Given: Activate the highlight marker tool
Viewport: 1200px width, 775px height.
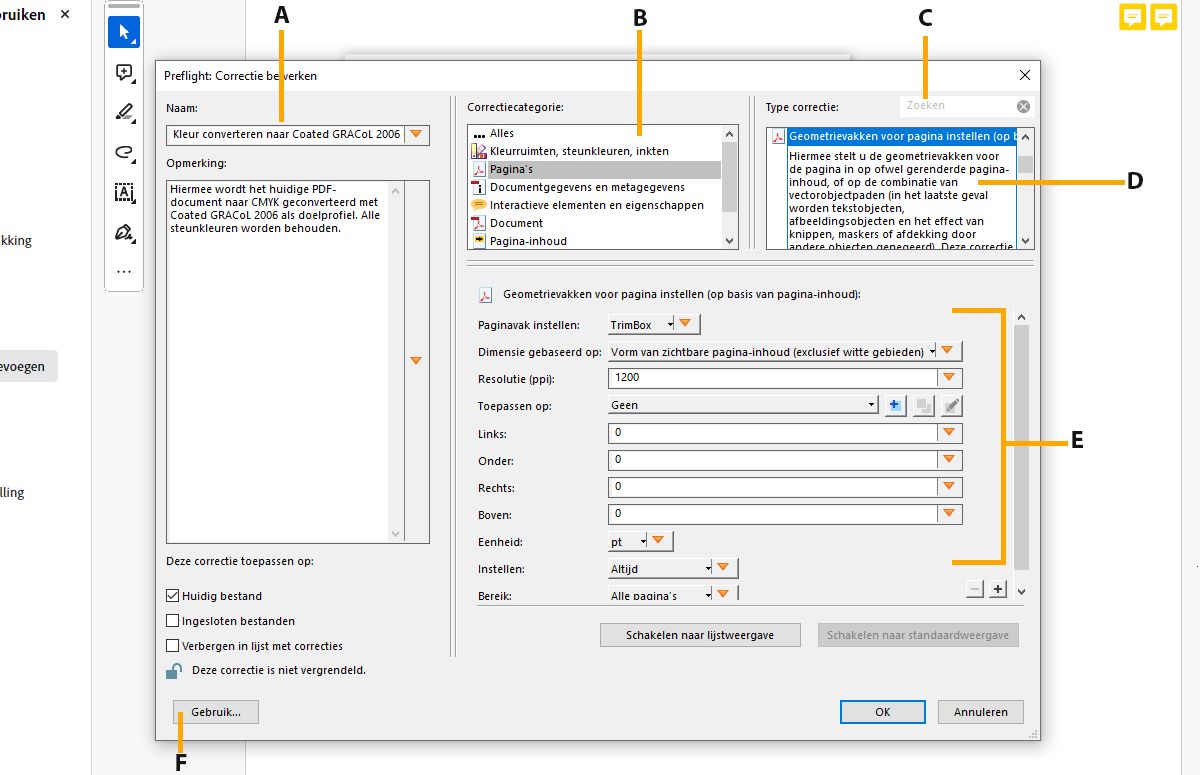Looking at the screenshot, I should coord(122,112).
